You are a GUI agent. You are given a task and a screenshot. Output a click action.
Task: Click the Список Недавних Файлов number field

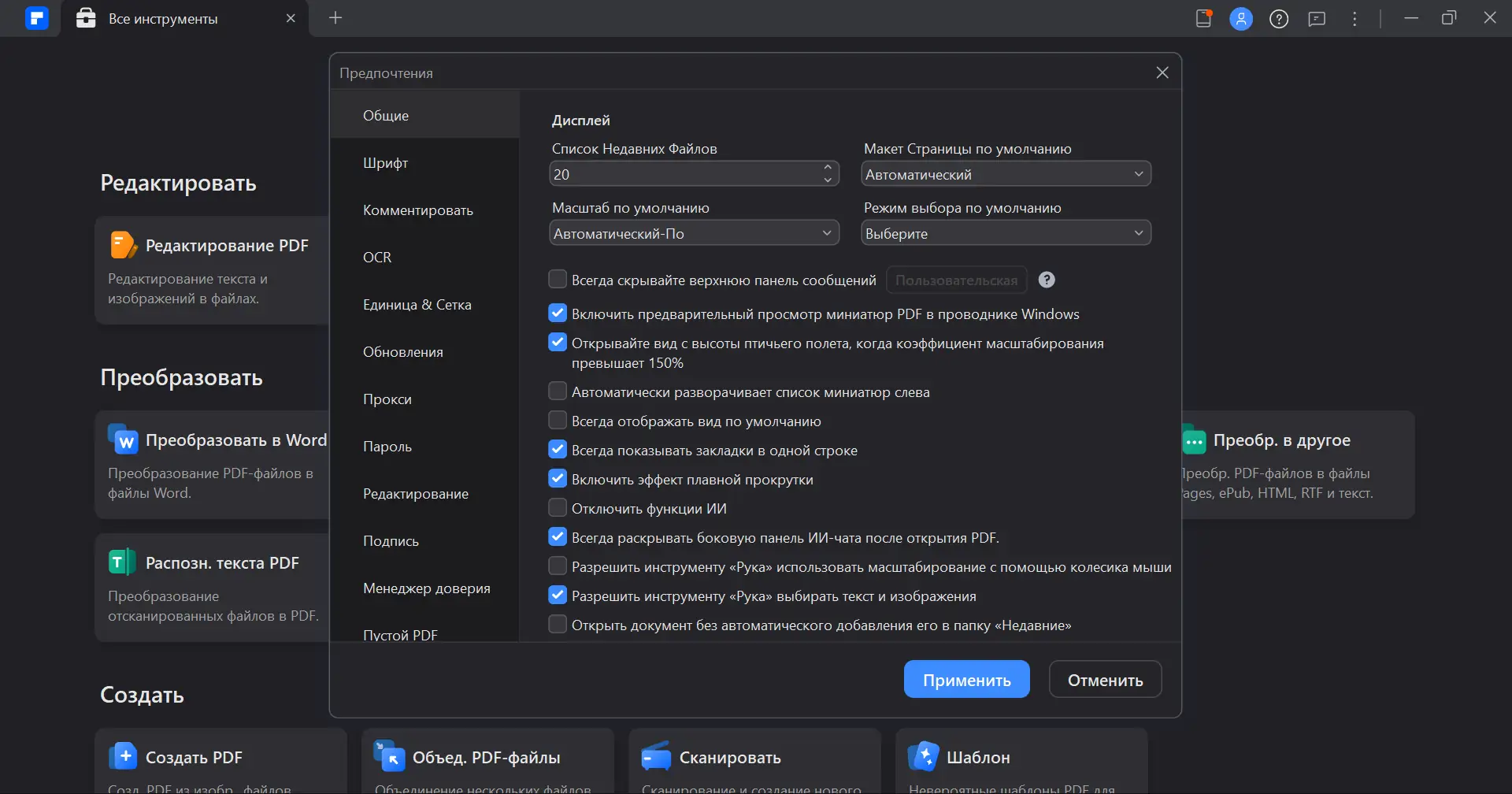pyautogui.click(x=684, y=174)
